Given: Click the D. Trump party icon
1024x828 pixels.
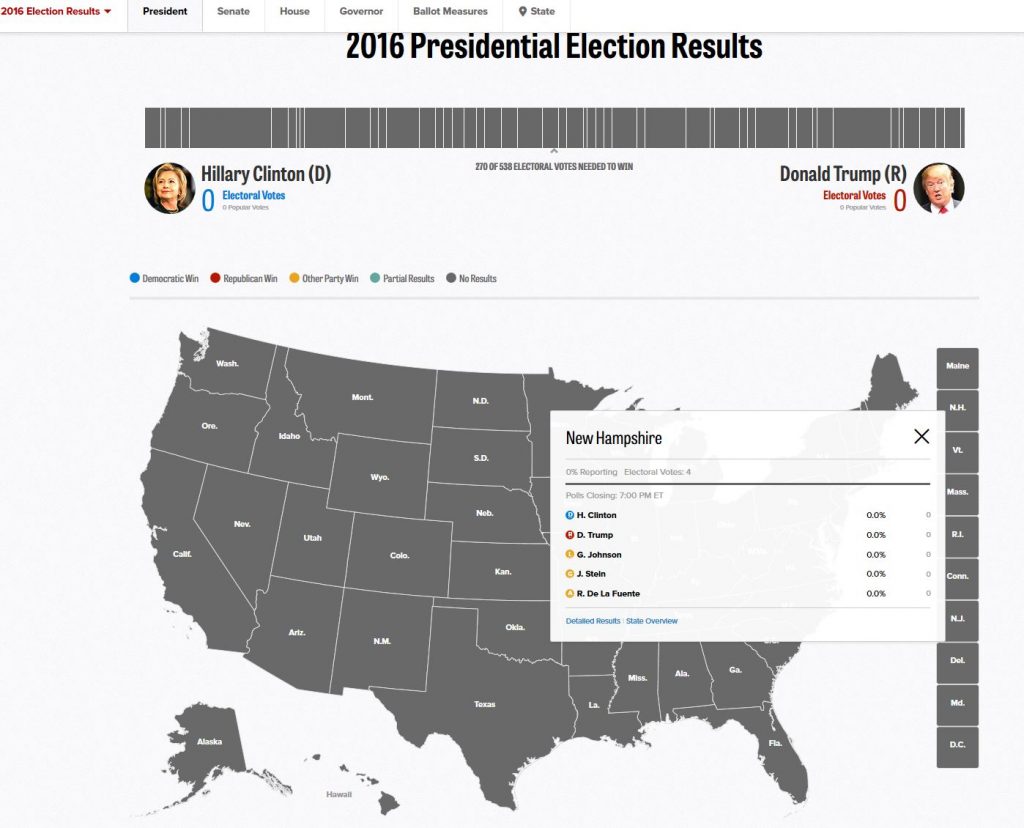Looking at the screenshot, I should (x=570, y=535).
